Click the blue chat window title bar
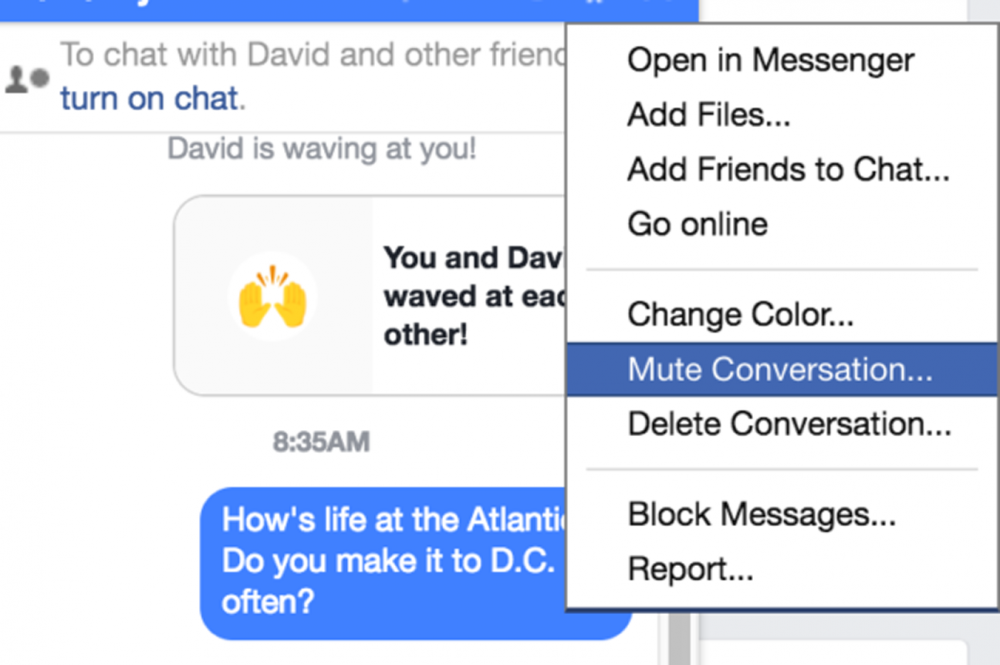 tap(349, 10)
